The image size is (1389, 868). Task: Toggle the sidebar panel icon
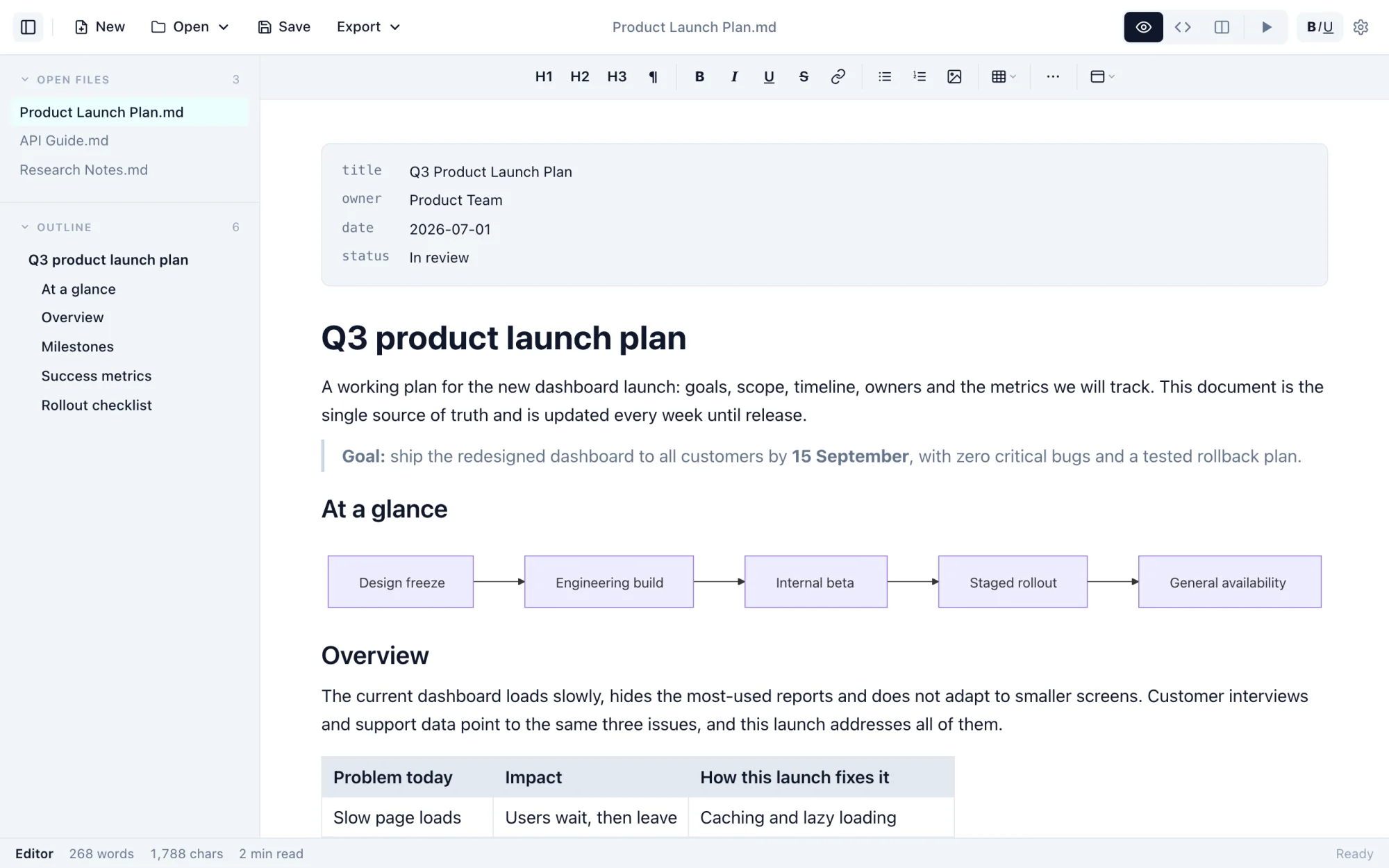pos(28,27)
